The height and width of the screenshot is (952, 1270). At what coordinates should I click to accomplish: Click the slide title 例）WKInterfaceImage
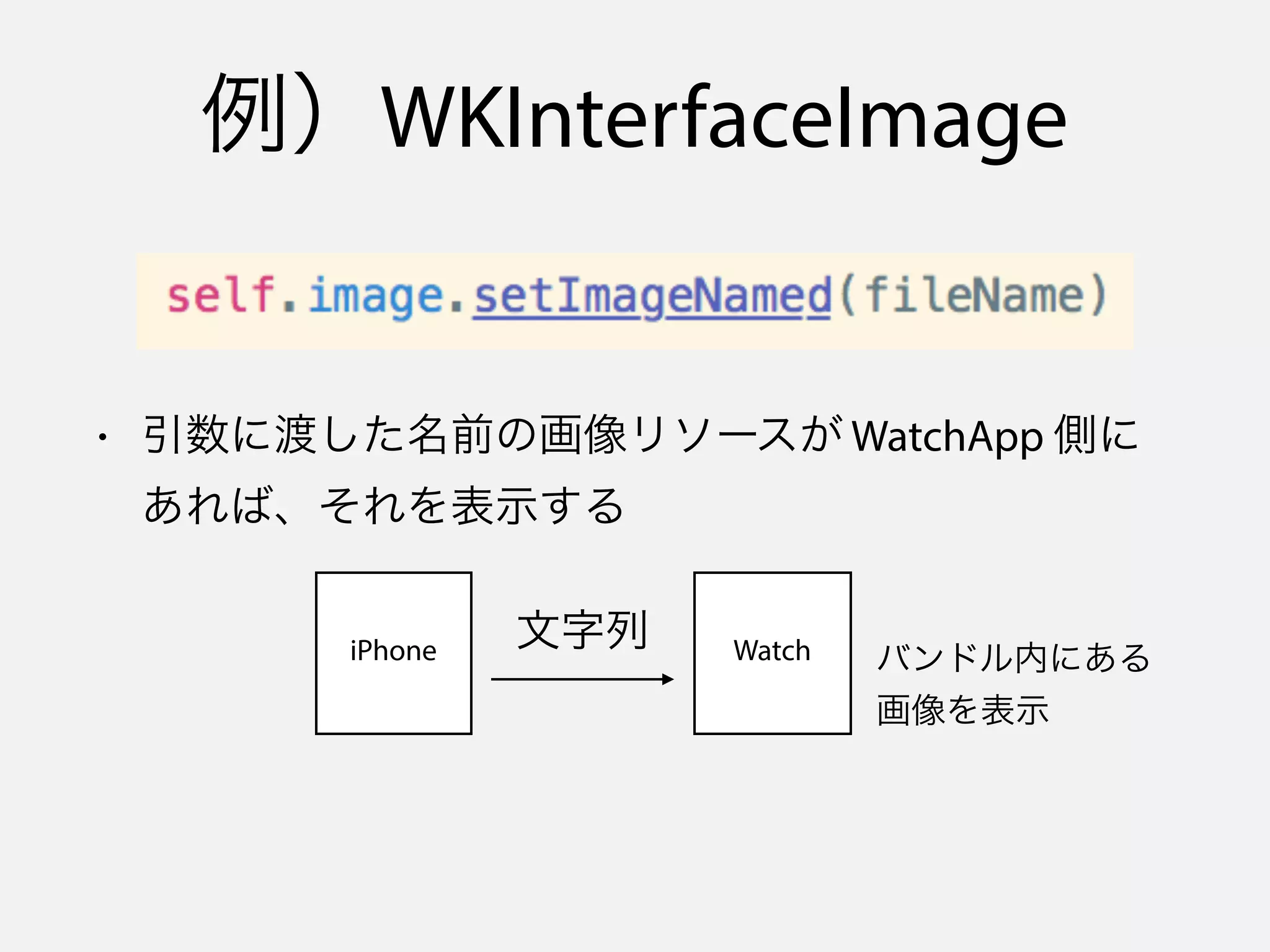(634, 117)
